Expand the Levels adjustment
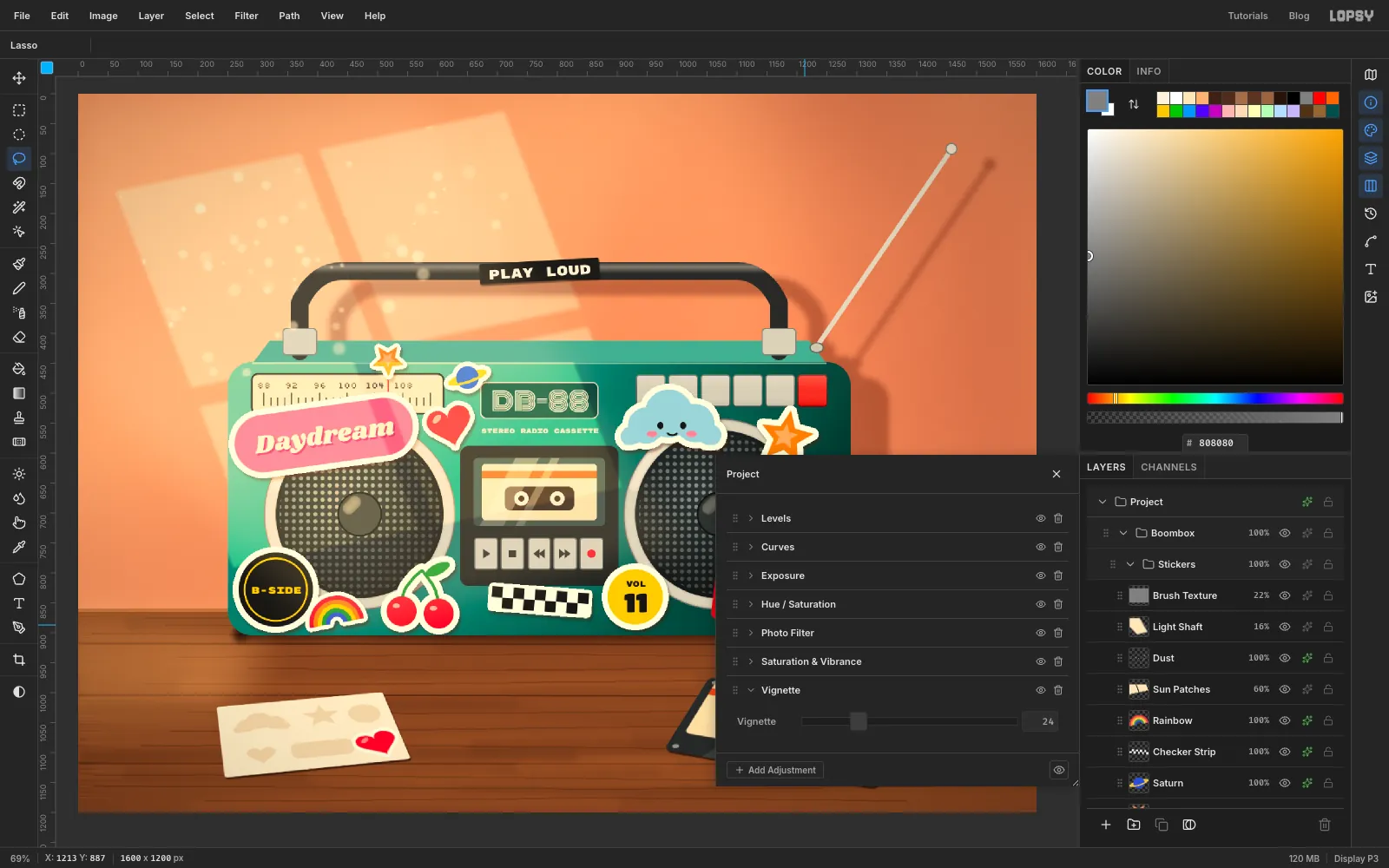 tap(751, 518)
